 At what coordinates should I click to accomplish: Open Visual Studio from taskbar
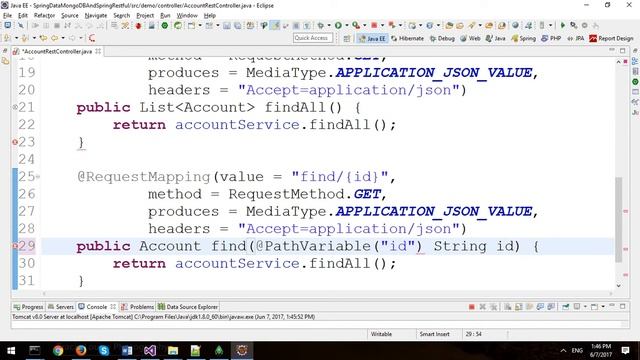[x=150, y=351]
